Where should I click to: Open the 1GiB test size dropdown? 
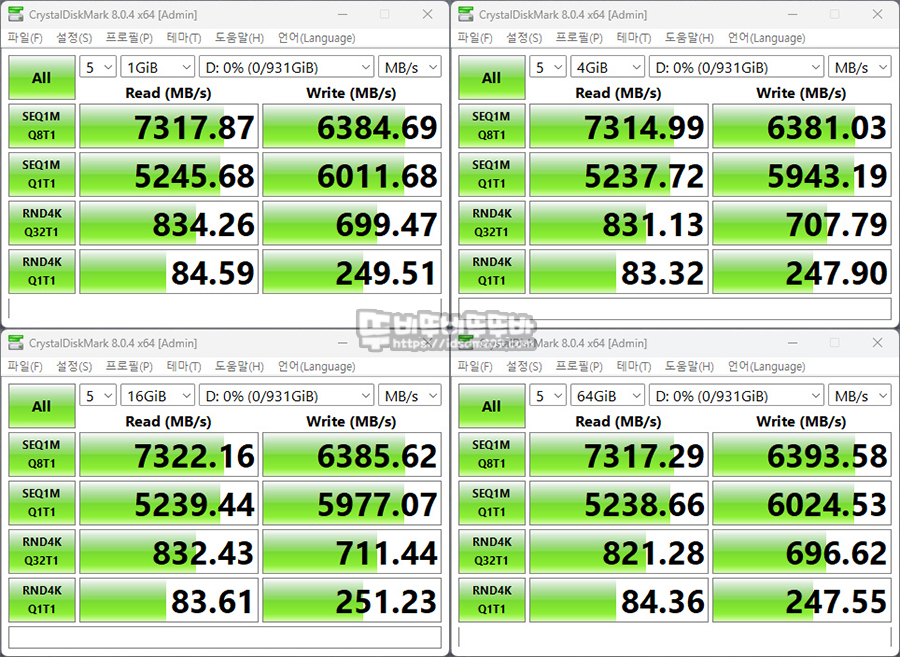coord(157,67)
